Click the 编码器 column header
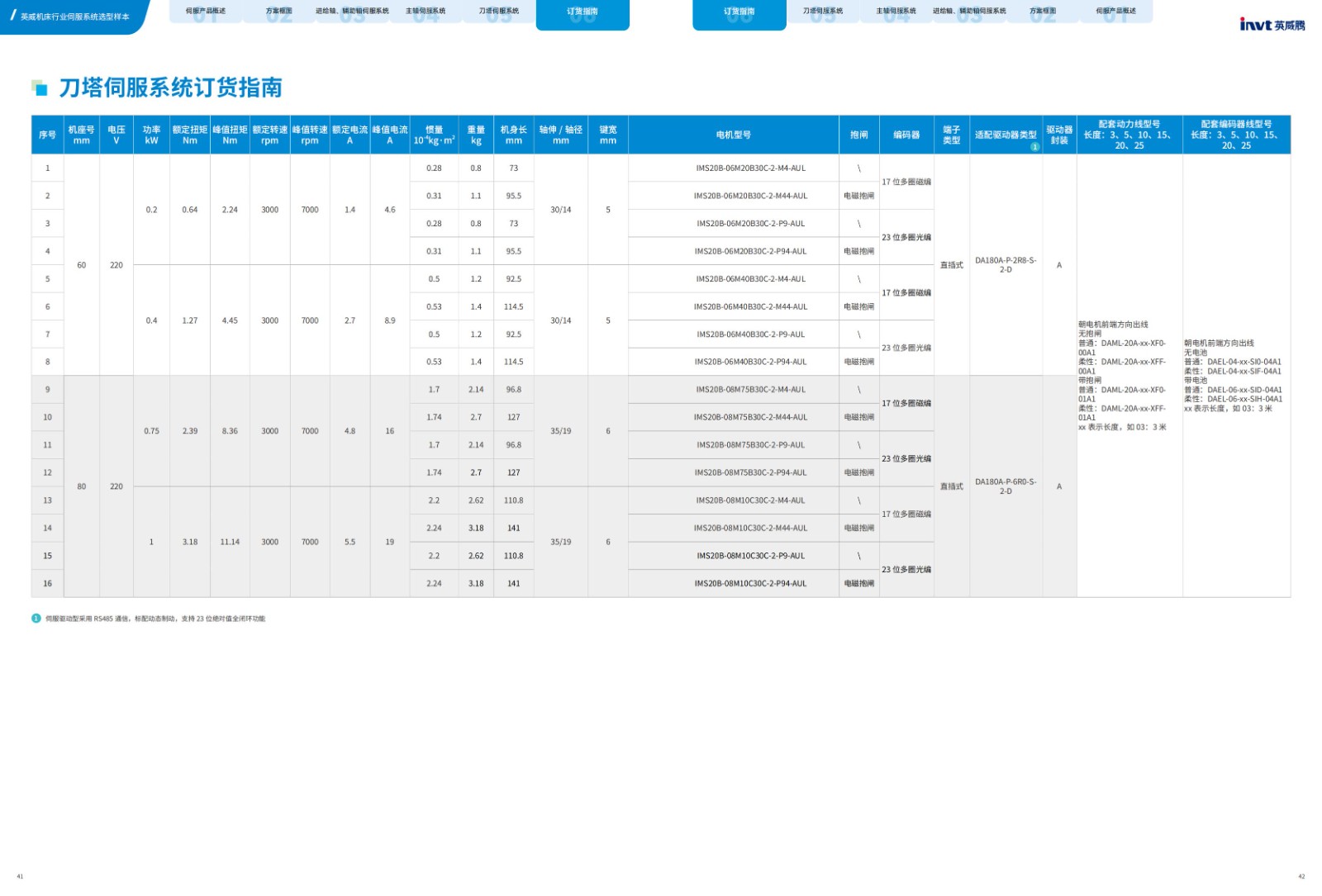The width and height of the screenshot is (1322, 896). (906, 135)
